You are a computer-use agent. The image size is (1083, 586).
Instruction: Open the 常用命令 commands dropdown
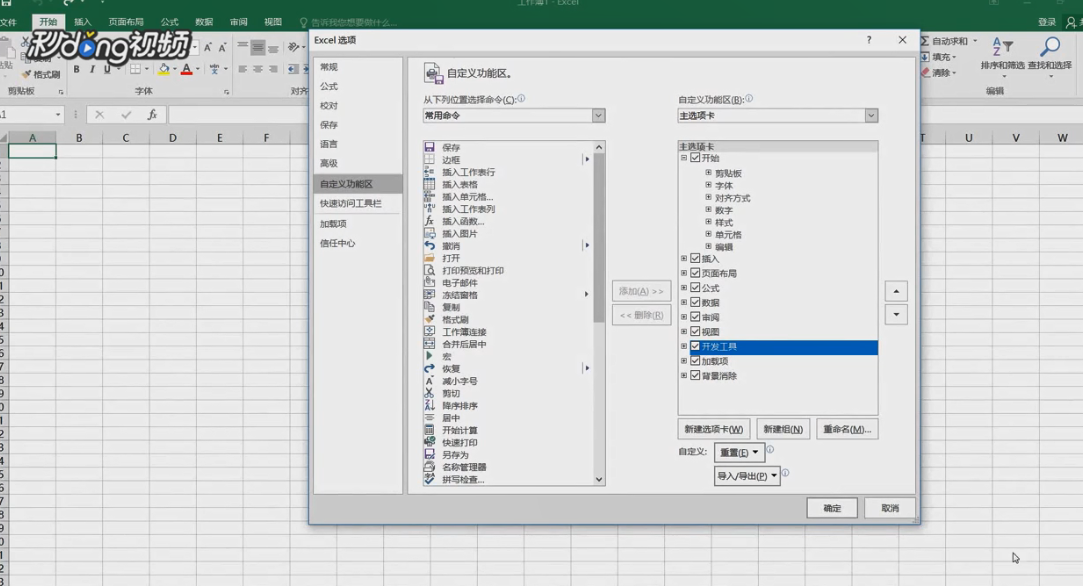[598, 115]
